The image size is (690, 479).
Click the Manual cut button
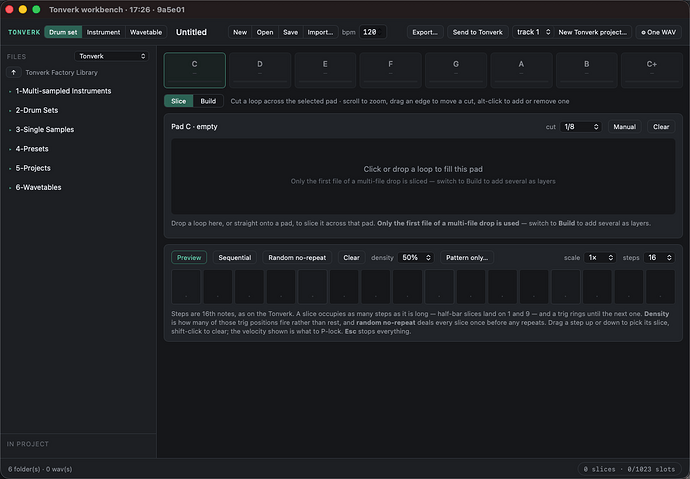click(x=624, y=127)
